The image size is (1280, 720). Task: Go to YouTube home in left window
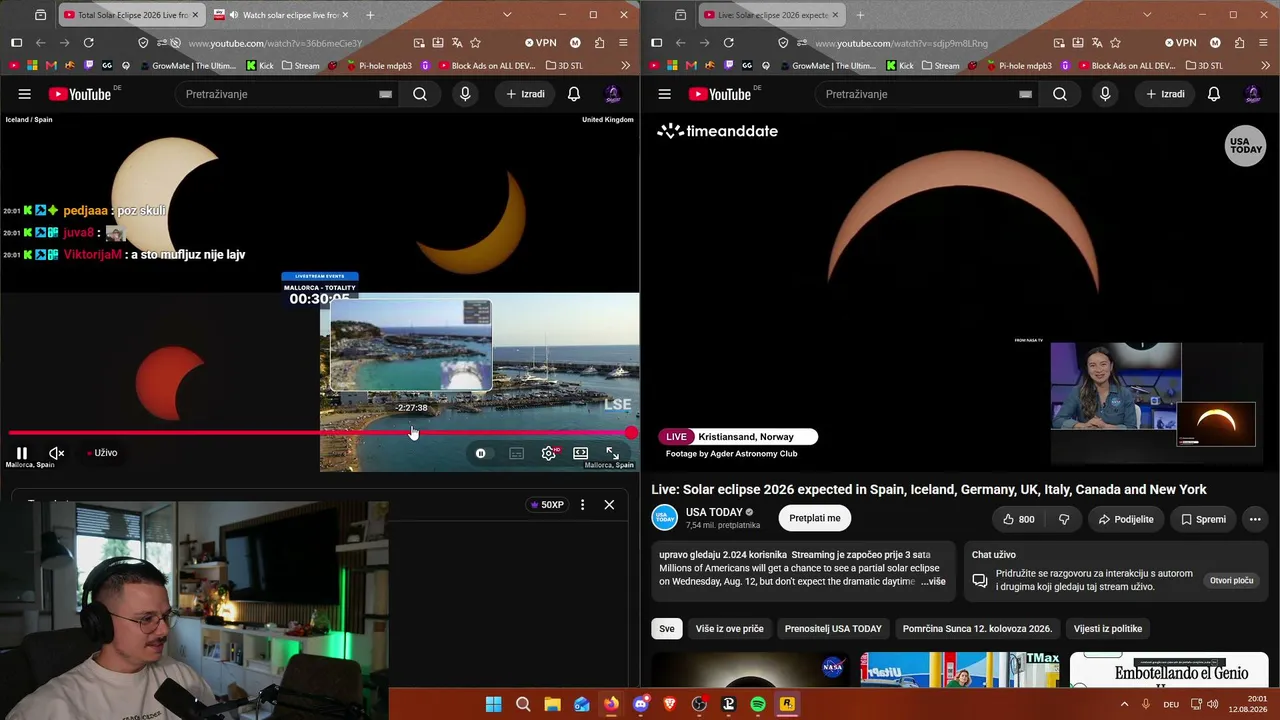pyautogui.click(x=80, y=94)
